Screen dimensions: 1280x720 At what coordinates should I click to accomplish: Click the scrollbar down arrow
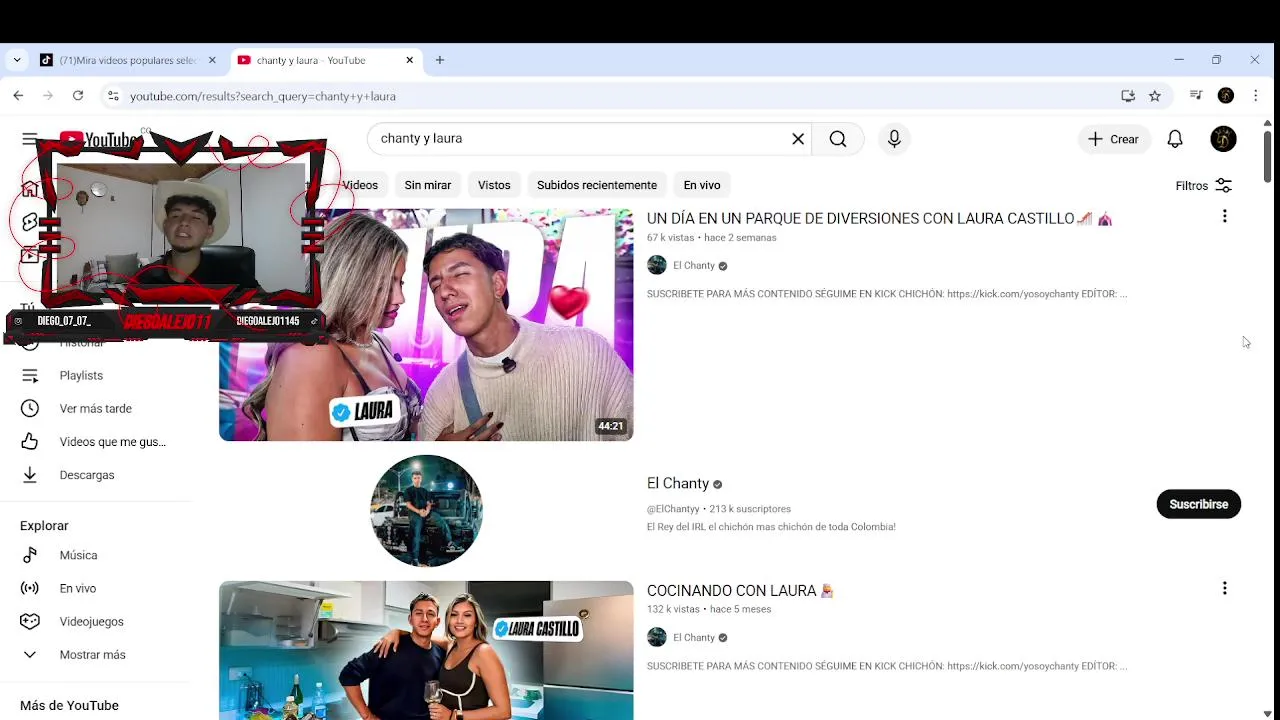[x=1267, y=714]
